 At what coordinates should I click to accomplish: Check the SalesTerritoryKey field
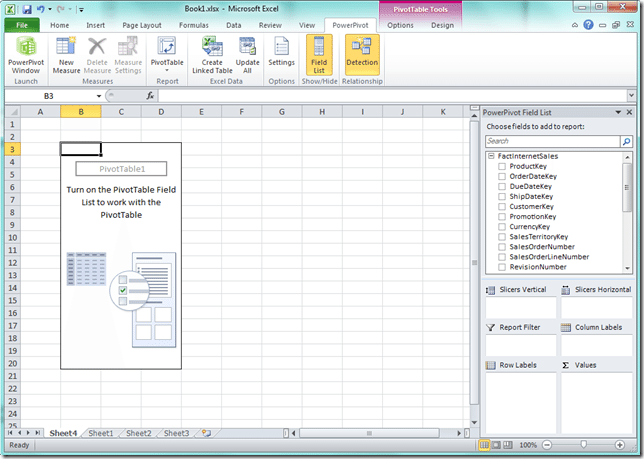[x=502, y=236]
